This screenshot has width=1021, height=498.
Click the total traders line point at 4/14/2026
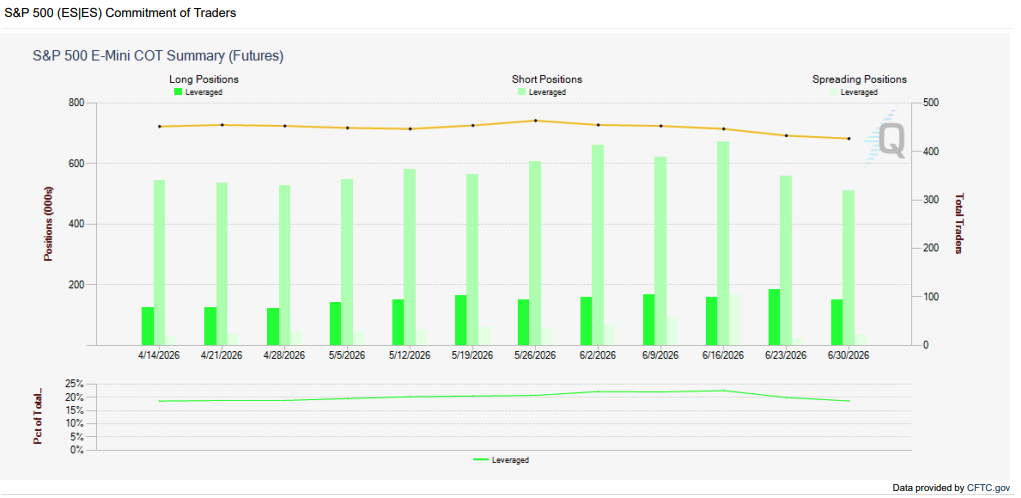pyautogui.click(x=159, y=126)
